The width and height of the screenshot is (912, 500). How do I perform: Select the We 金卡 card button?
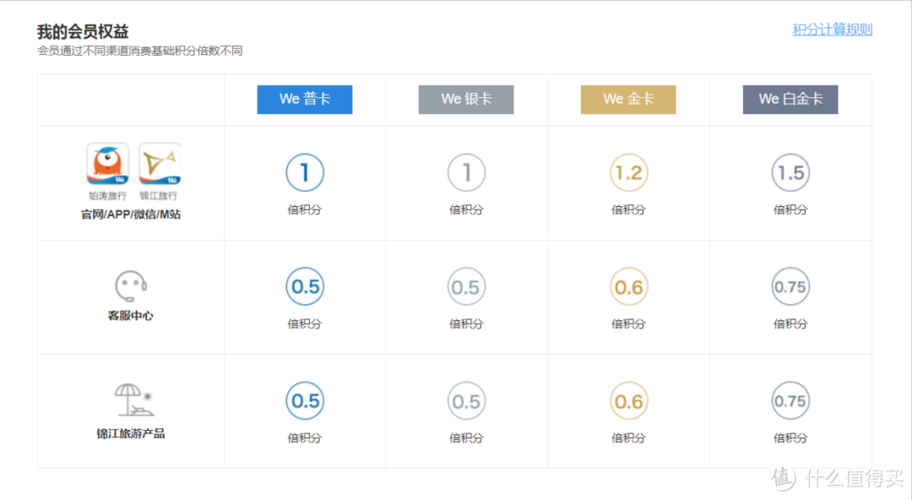tap(628, 99)
